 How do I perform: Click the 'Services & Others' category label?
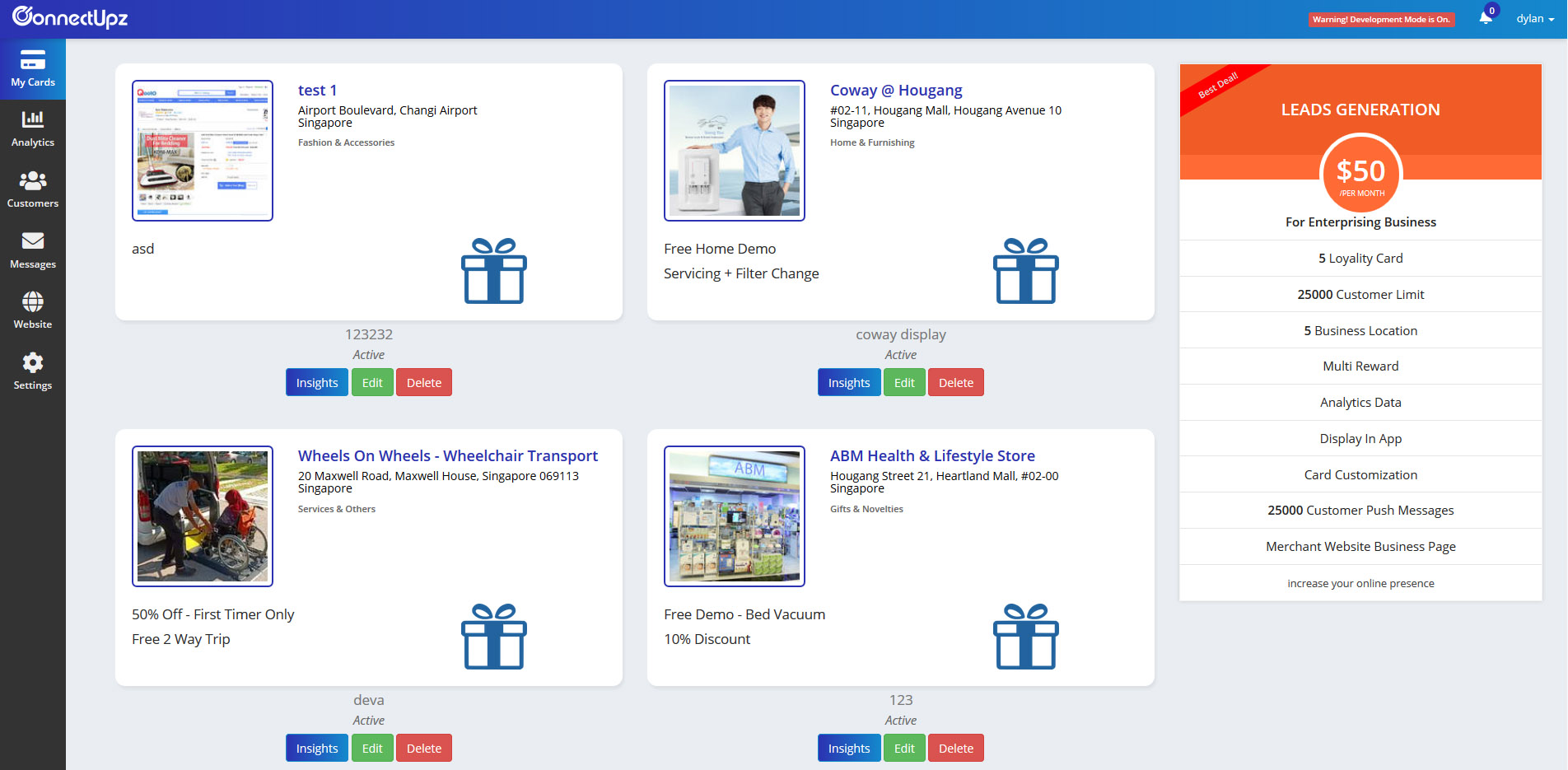pyautogui.click(x=337, y=509)
